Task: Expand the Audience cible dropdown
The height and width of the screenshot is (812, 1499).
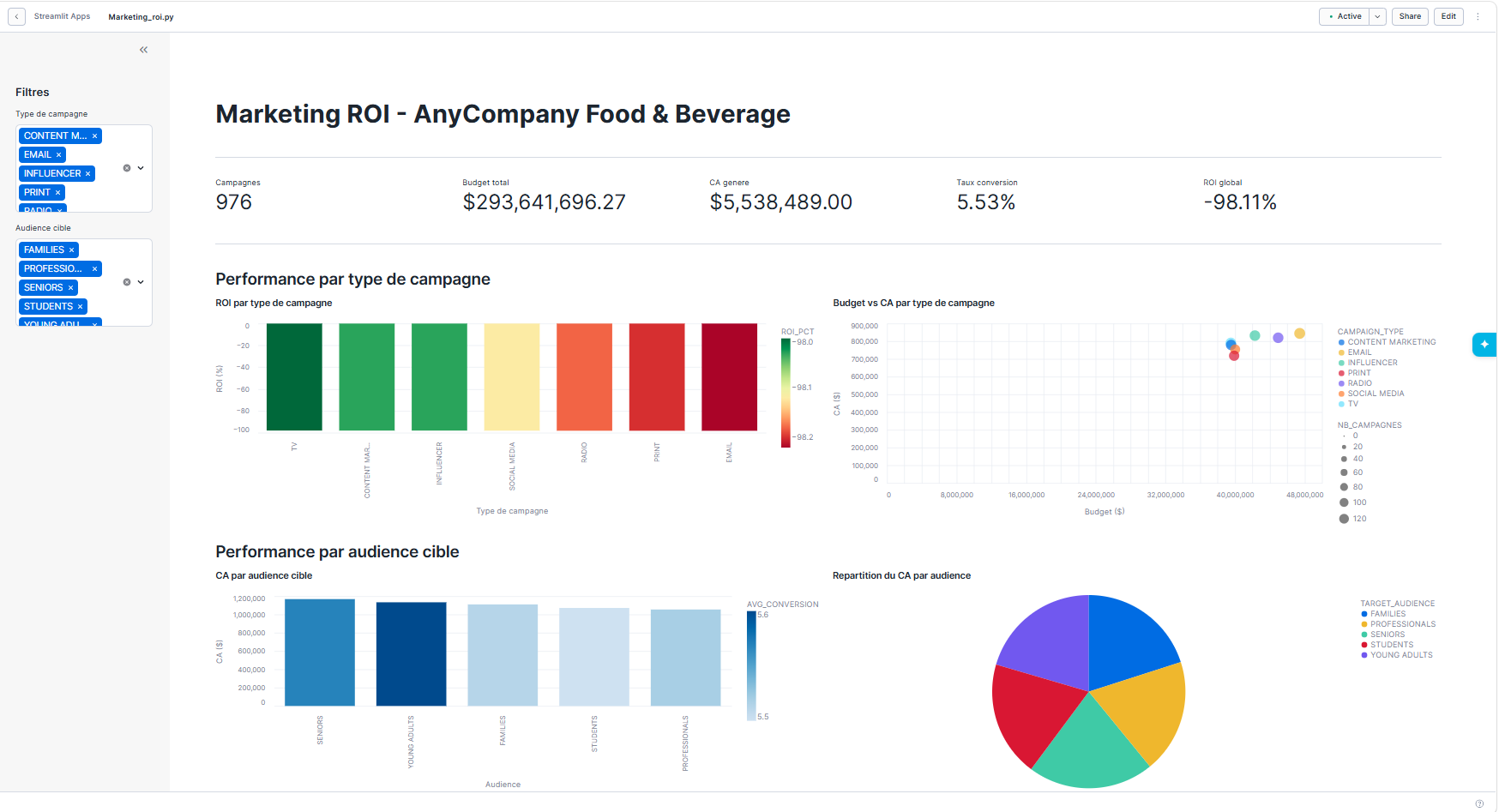Action: pyautogui.click(x=141, y=282)
